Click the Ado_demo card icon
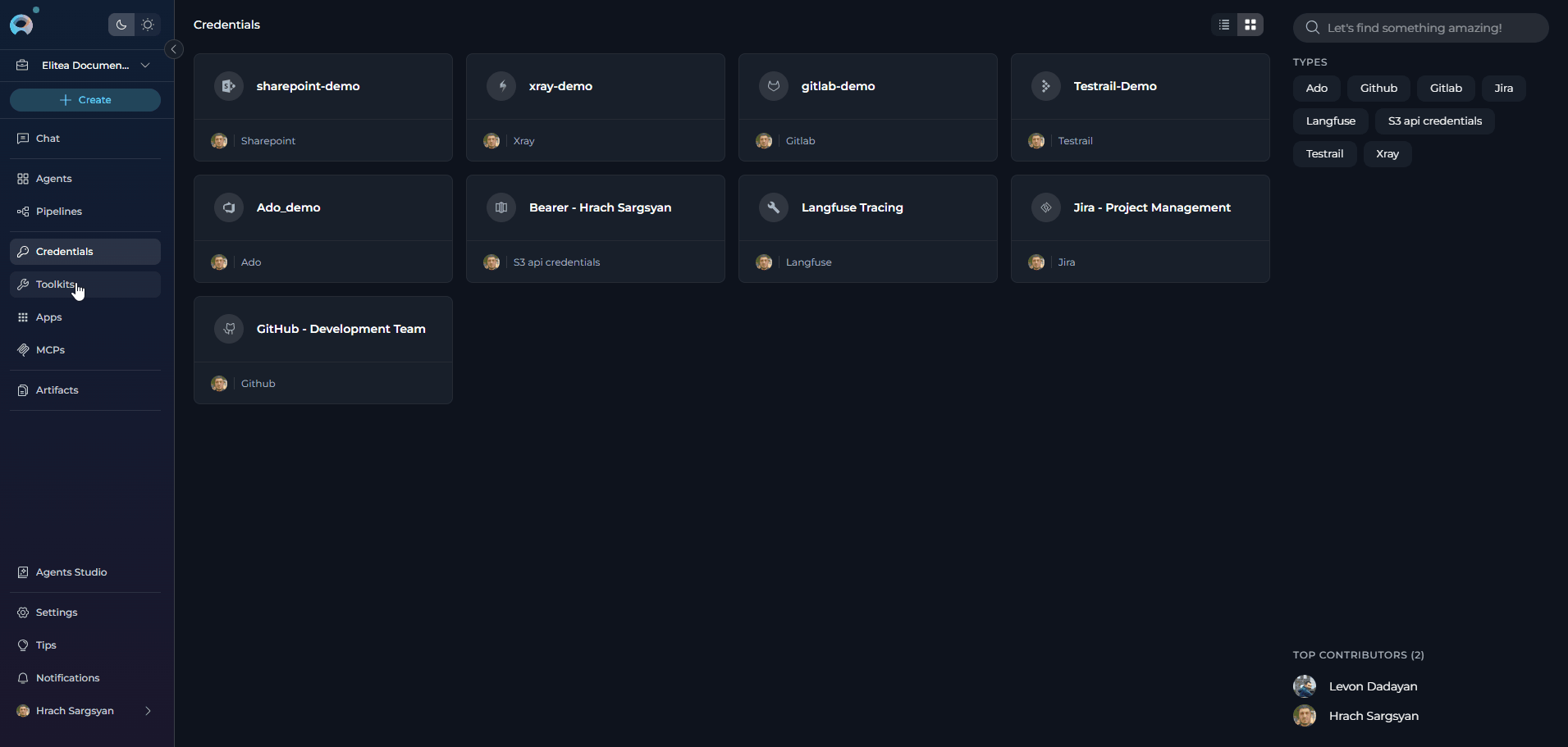1568x747 pixels. click(x=229, y=207)
